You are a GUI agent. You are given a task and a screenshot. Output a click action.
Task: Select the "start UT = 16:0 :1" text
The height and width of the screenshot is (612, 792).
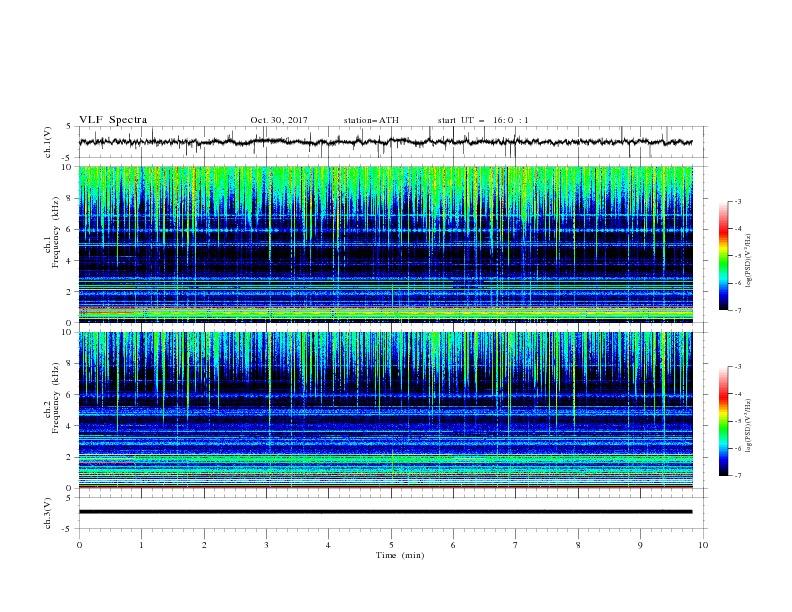pos(483,120)
